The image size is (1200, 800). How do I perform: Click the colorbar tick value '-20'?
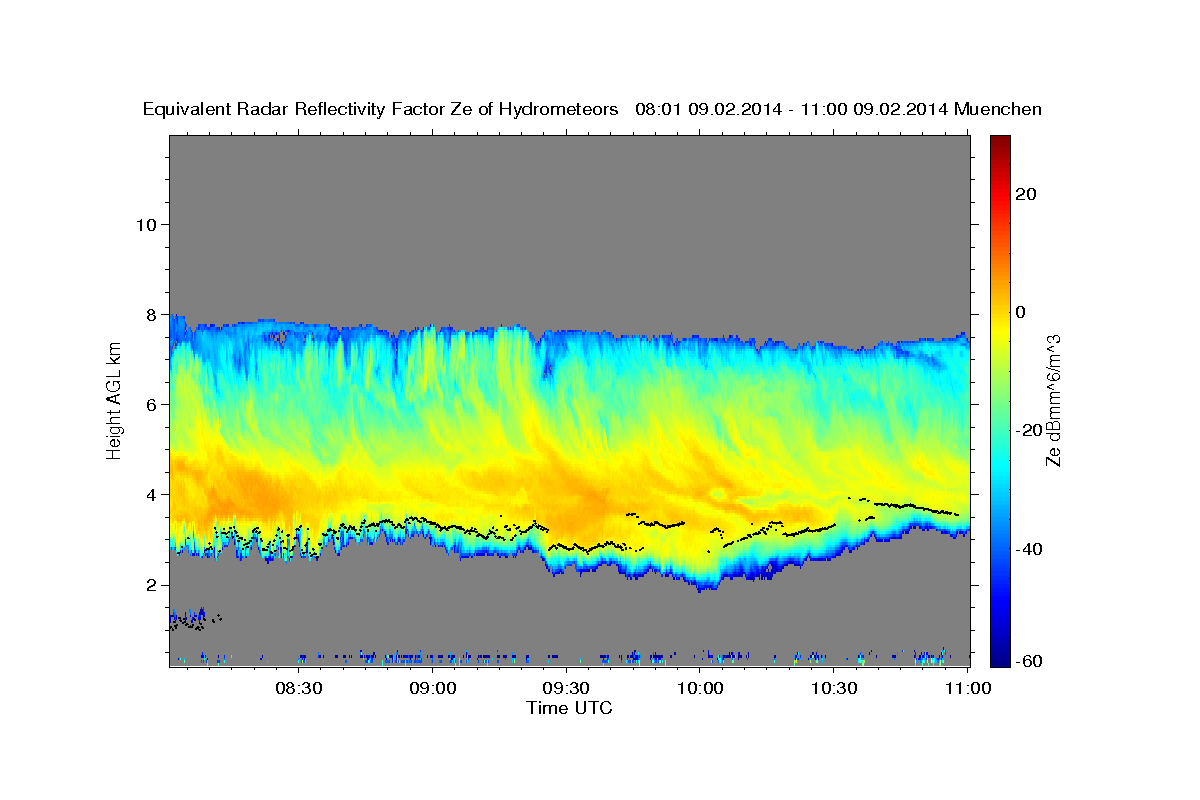coord(1028,430)
